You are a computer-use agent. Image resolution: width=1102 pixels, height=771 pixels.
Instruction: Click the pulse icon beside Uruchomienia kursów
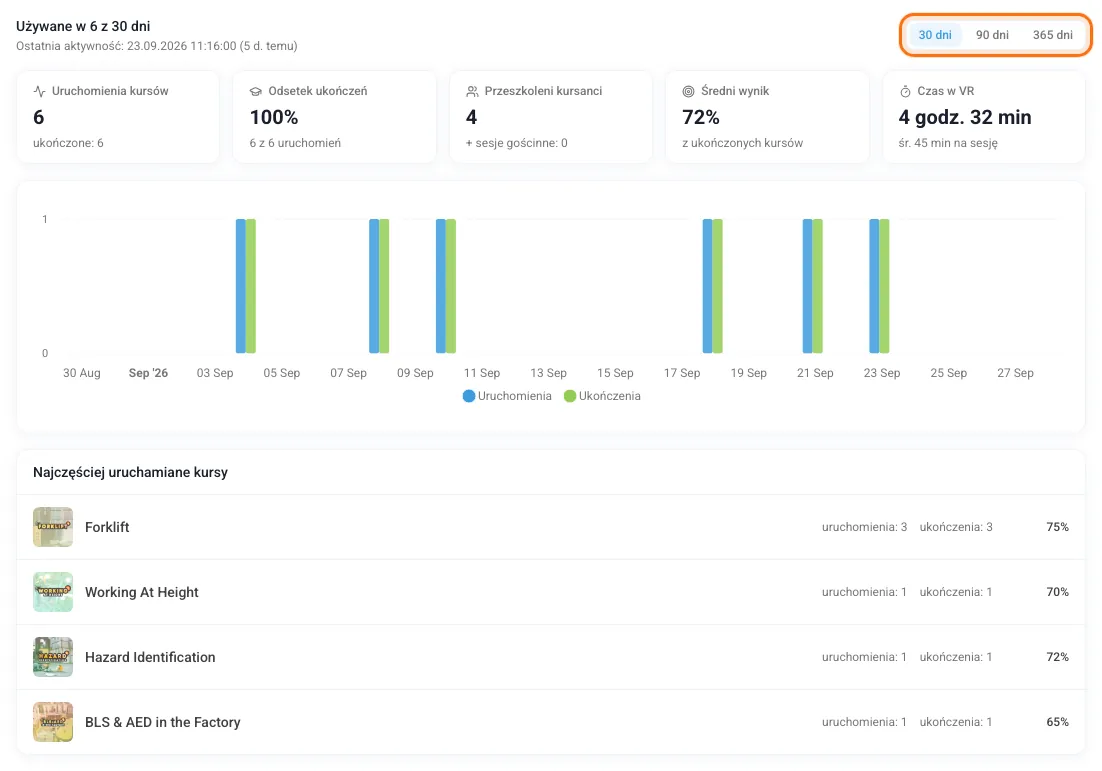[39, 91]
